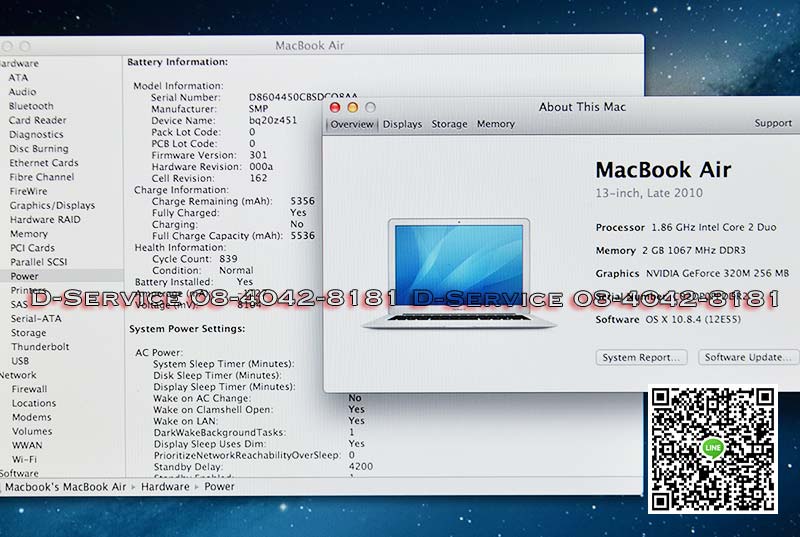Select Volumes in the sidebar

[x=32, y=431]
